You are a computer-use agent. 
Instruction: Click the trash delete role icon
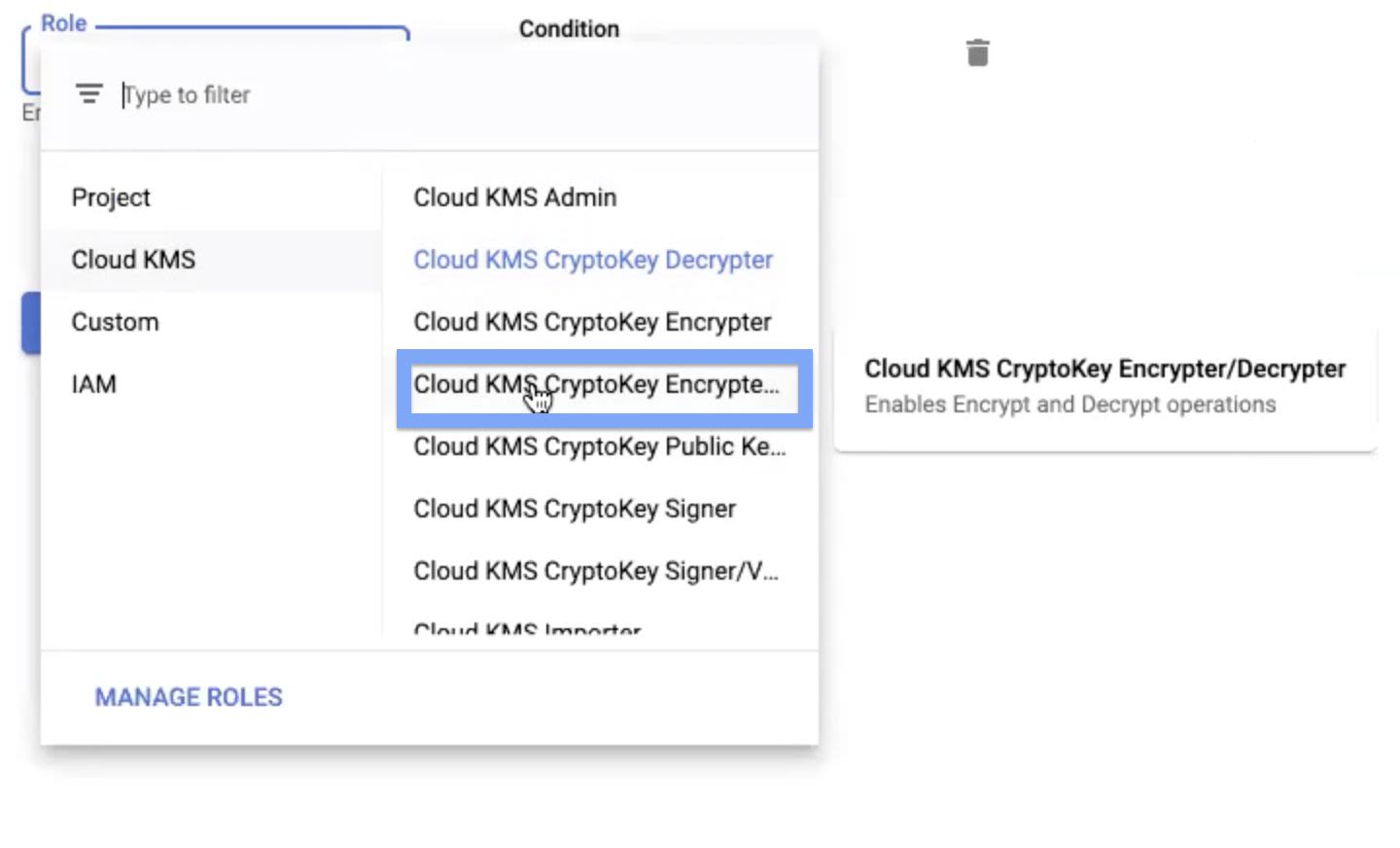click(x=978, y=53)
